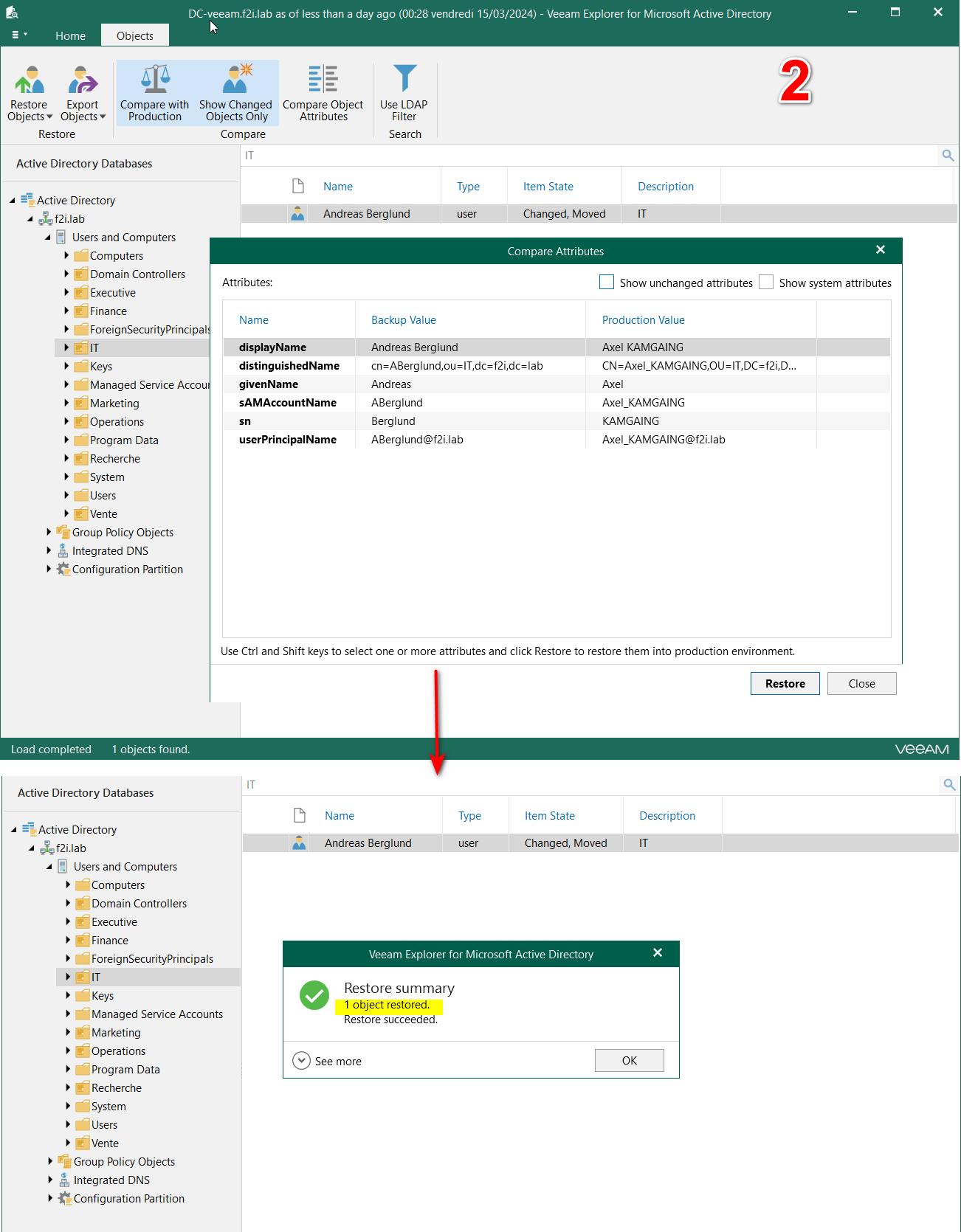Viewport: 961px width, 1232px height.
Task: Expand Group Policy Objects in the top tree
Action: point(49,532)
